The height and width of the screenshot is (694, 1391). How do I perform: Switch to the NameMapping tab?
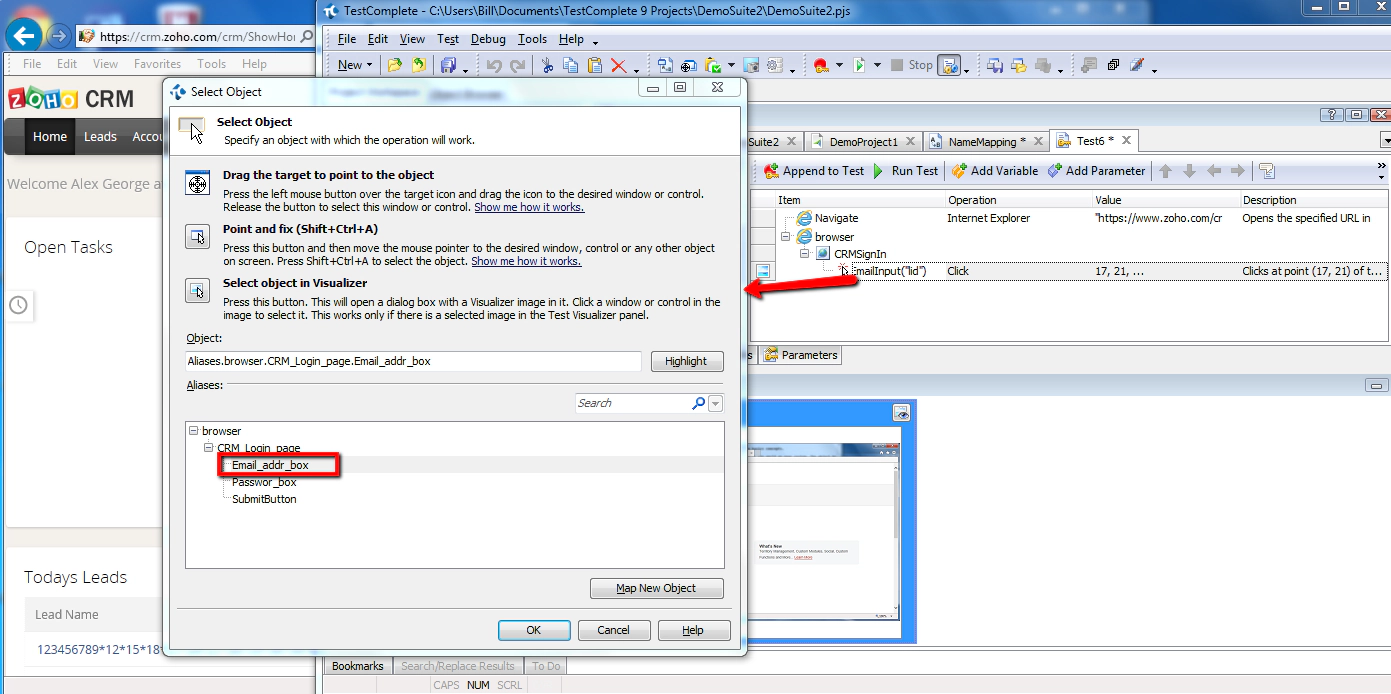[x=984, y=141]
